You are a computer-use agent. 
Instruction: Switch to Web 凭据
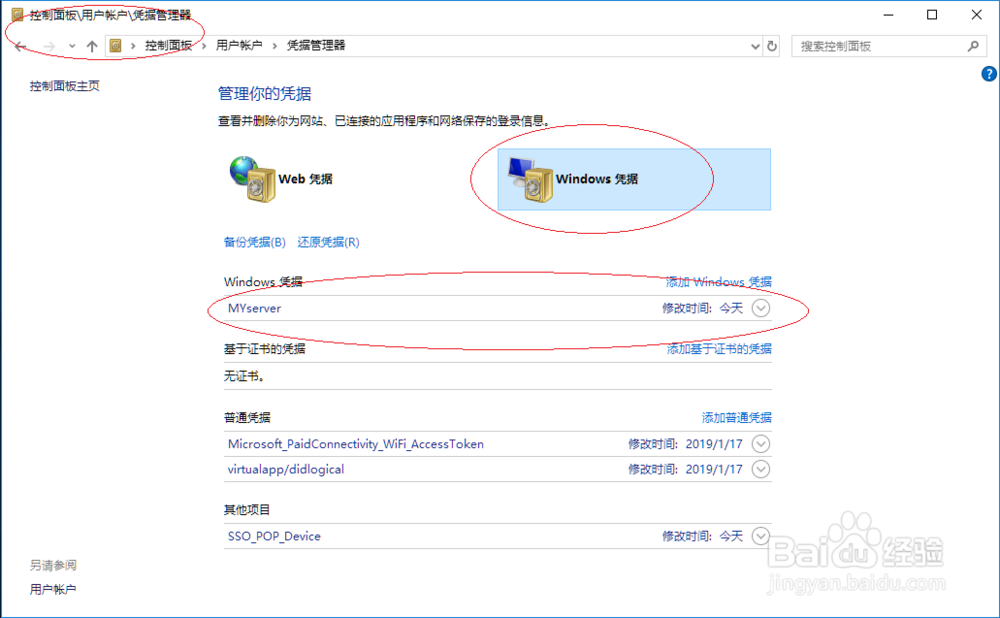[x=281, y=179]
